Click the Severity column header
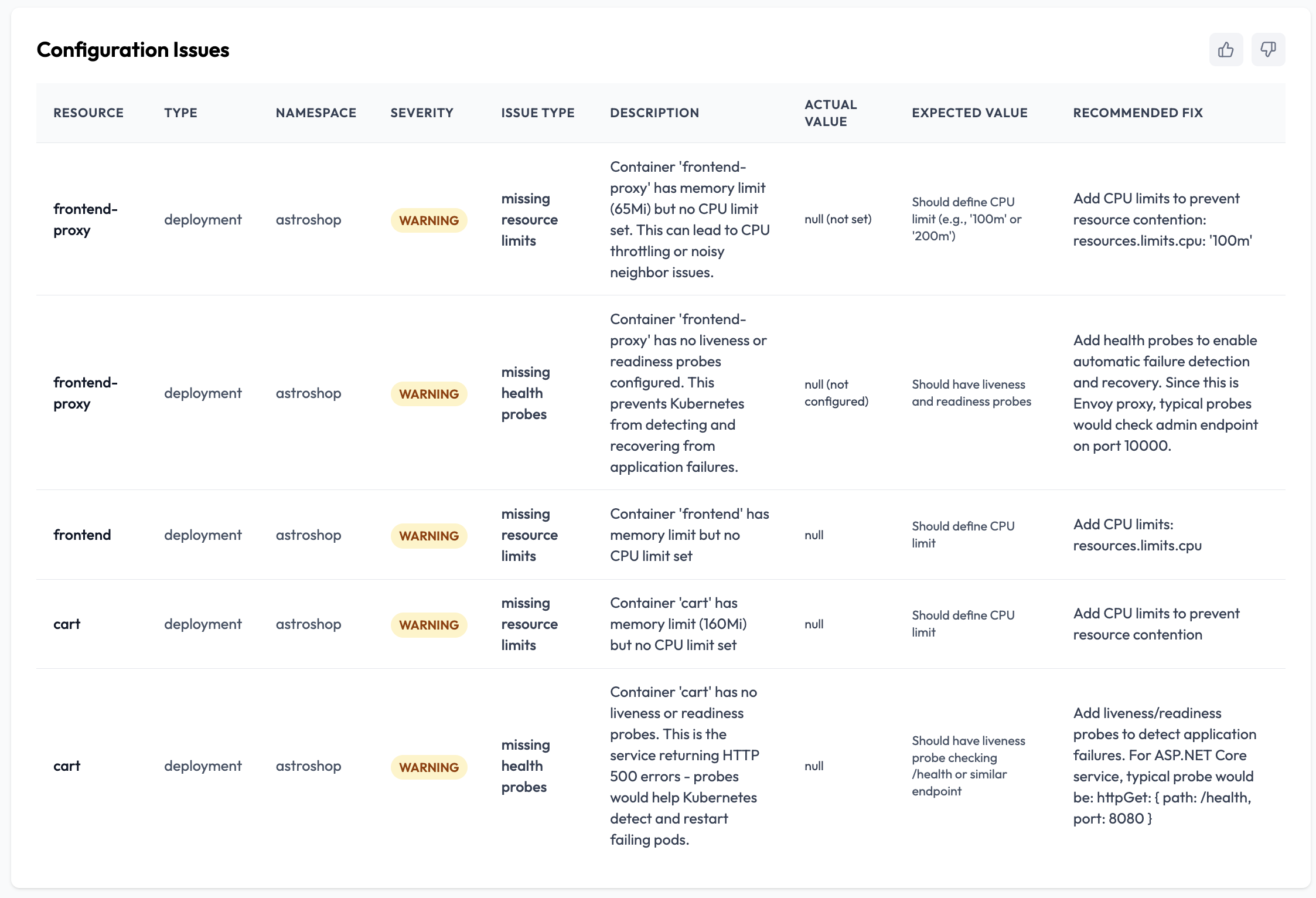1316x898 pixels. tap(422, 113)
